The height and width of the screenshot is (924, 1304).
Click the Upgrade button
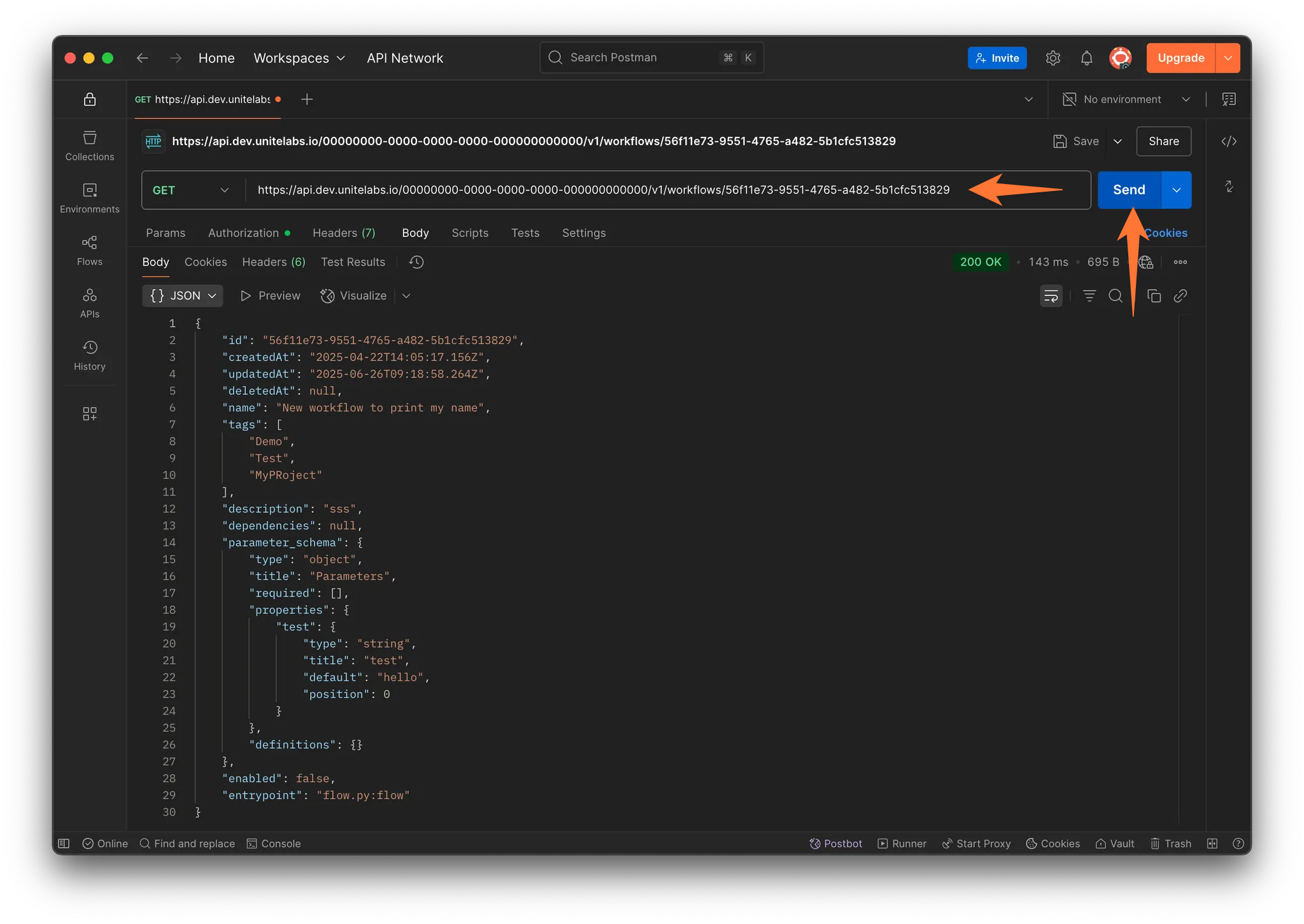pyautogui.click(x=1181, y=58)
